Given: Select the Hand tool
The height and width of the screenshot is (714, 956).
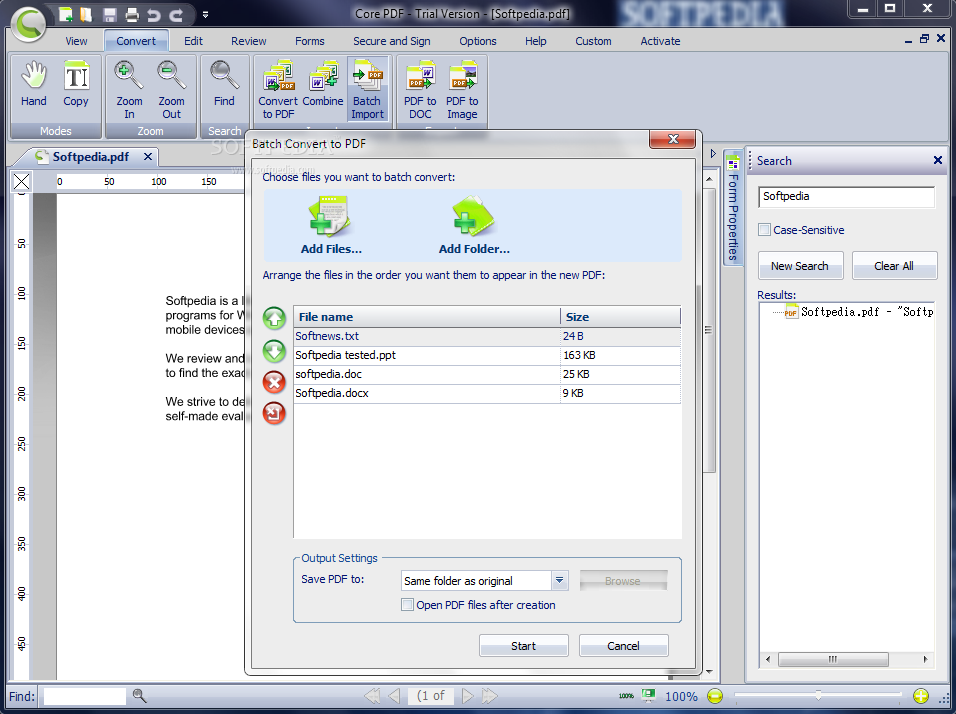Looking at the screenshot, I should (x=34, y=84).
